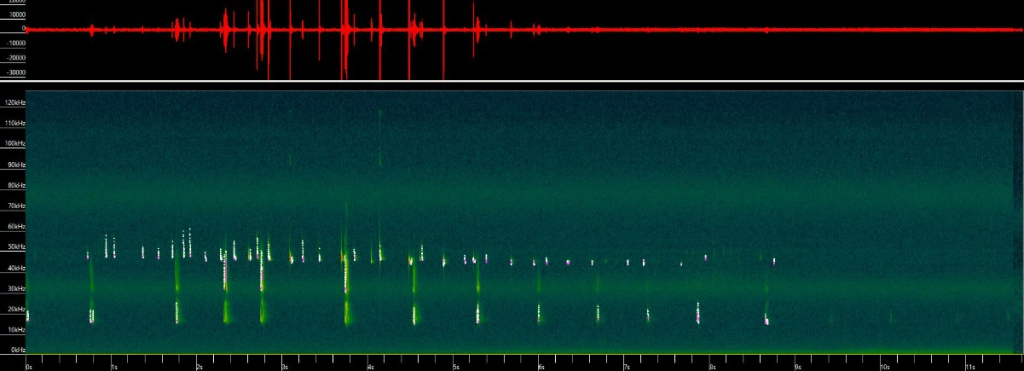Select the 3s time ruler marker

tap(285, 367)
